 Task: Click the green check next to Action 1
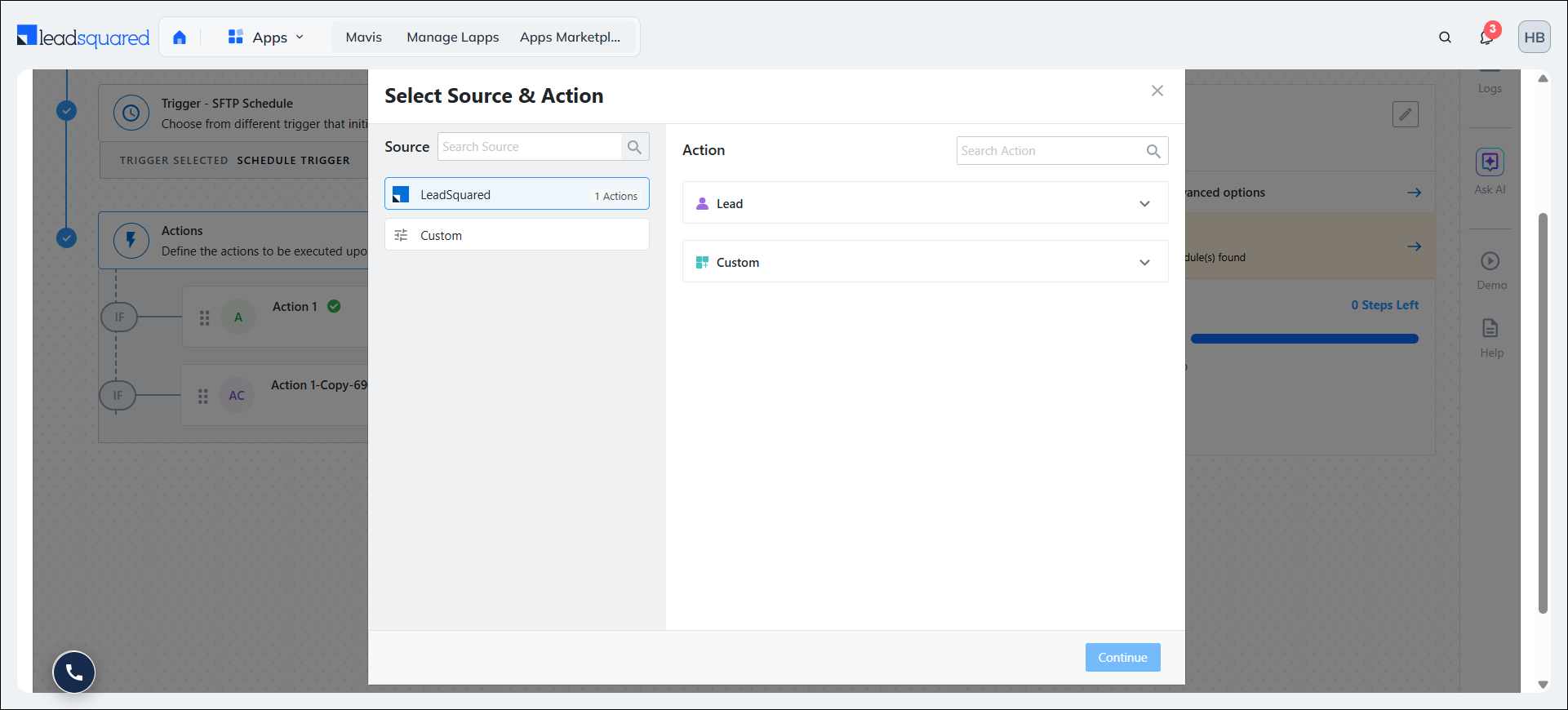pos(334,306)
